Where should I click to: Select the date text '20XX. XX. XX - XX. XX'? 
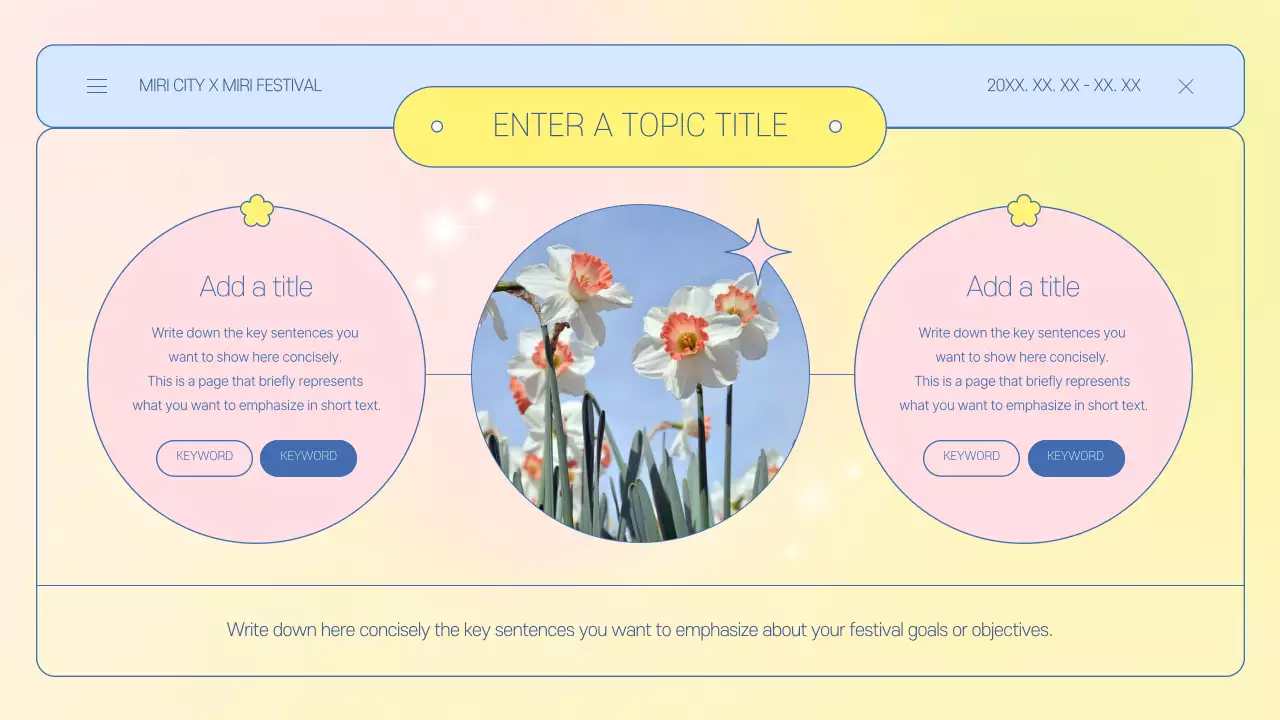pos(1064,86)
